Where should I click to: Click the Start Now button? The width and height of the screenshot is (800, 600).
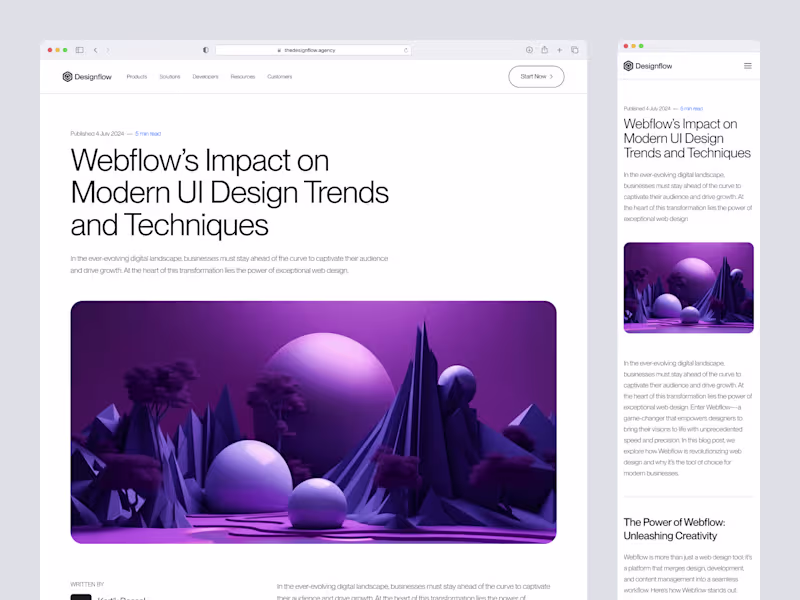[x=536, y=77]
